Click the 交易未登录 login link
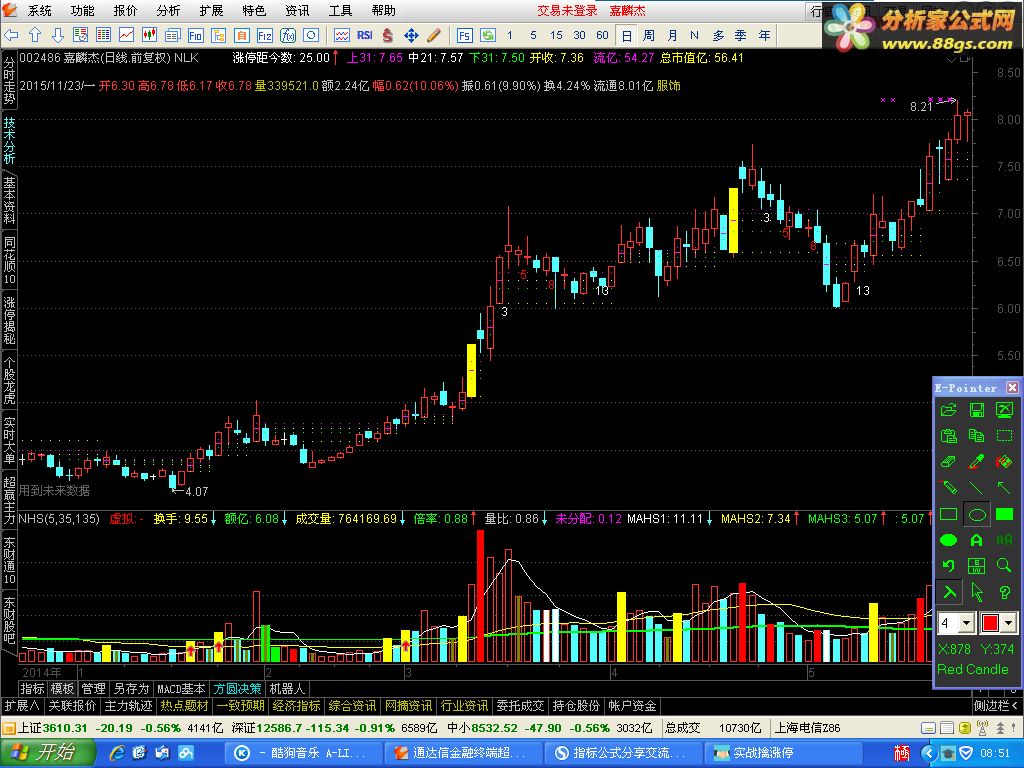Image resolution: width=1024 pixels, height=768 pixels. click(568, 10)
